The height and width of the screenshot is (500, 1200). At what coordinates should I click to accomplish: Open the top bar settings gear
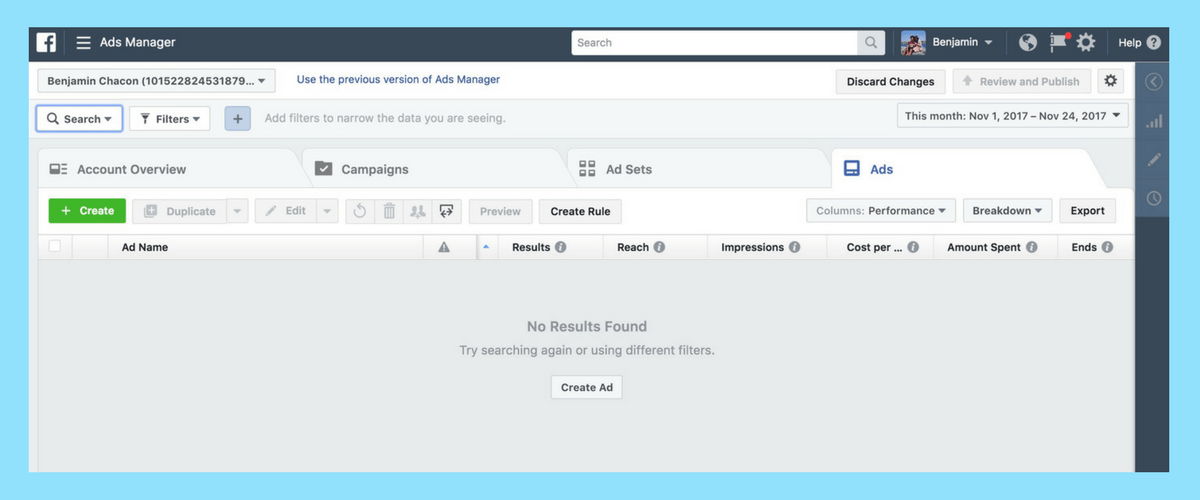[1086, 43]
